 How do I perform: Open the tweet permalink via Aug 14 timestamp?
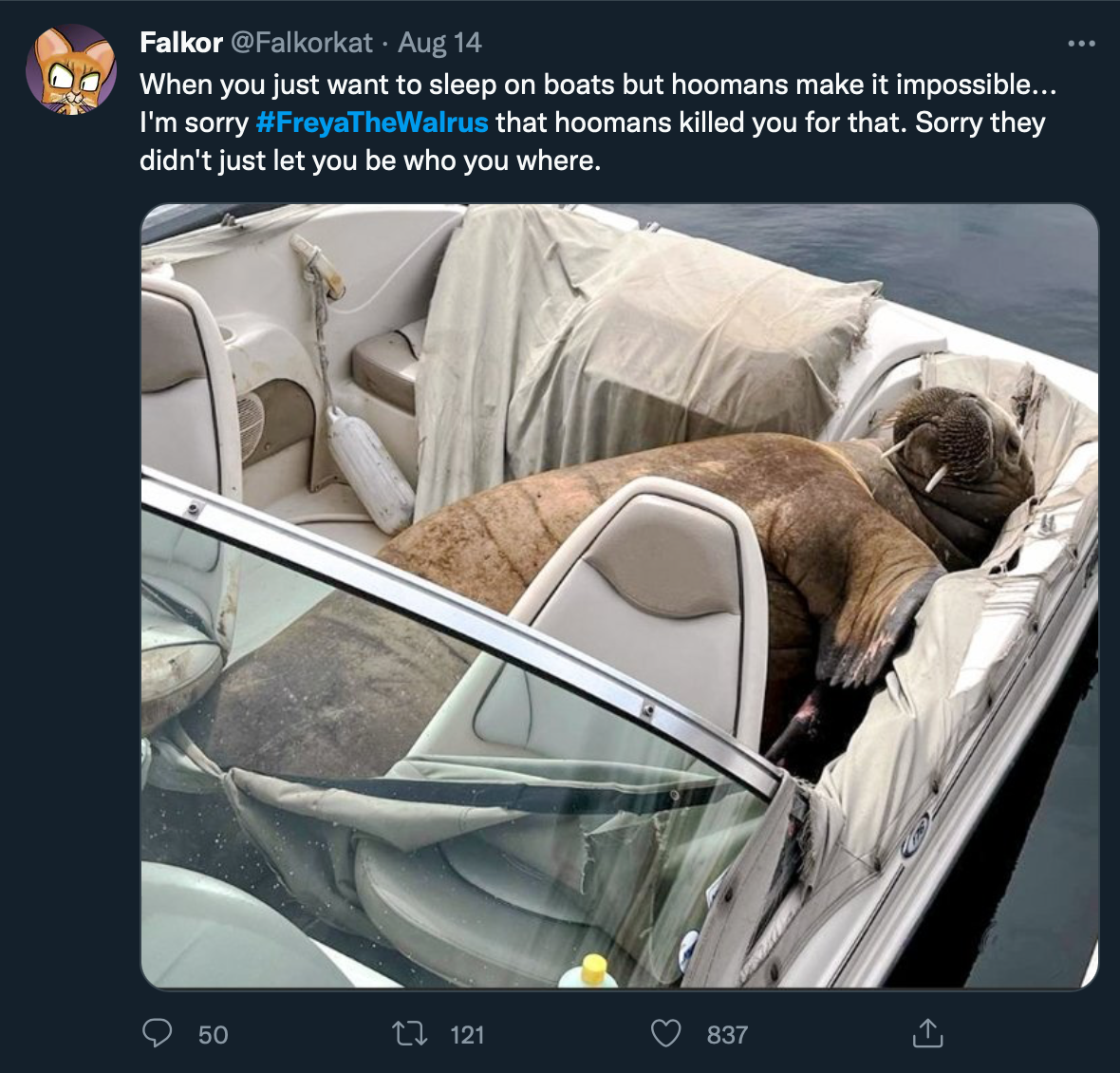click(439, 43)
